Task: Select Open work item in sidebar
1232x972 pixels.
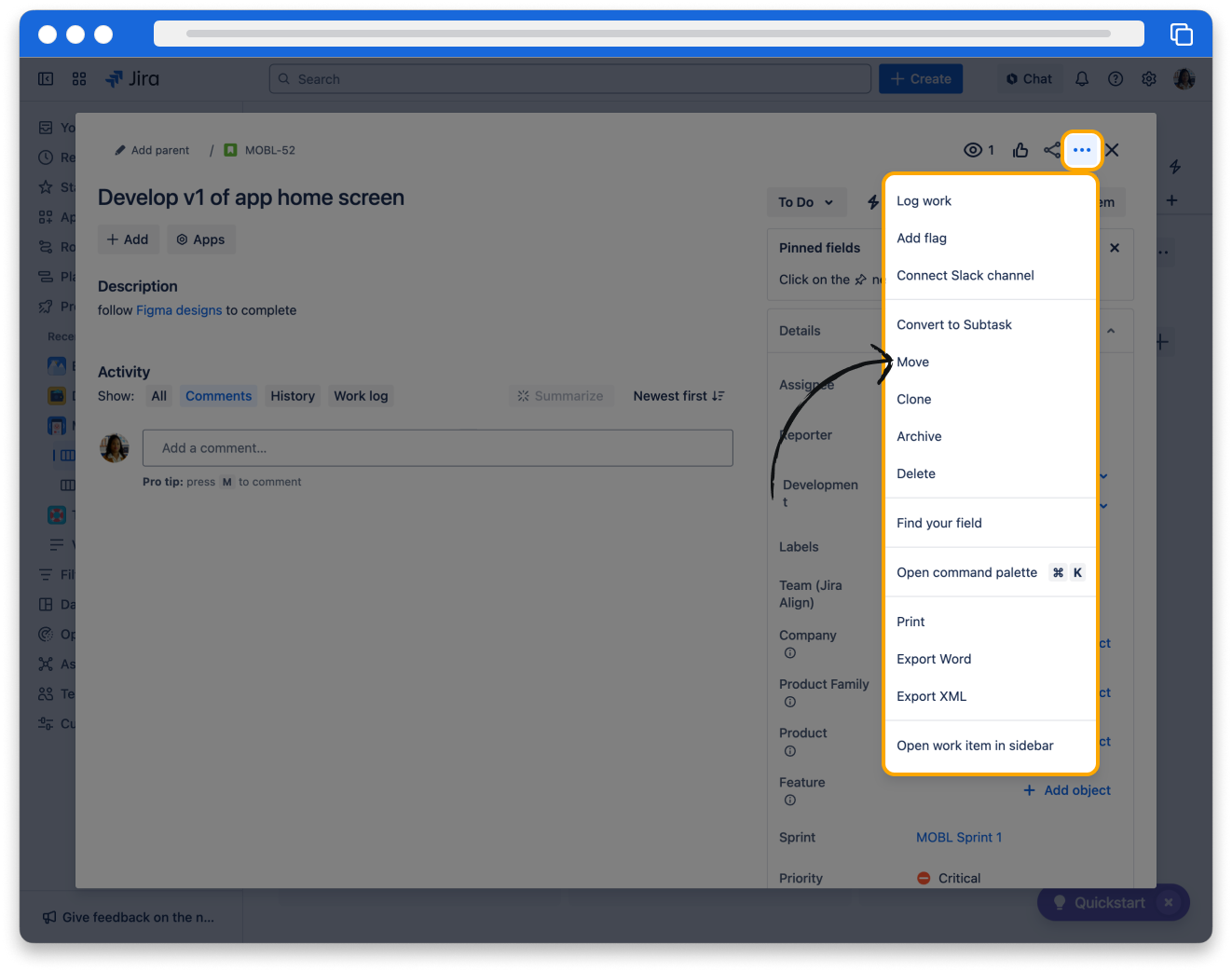Action: click(x=990, y=746)
